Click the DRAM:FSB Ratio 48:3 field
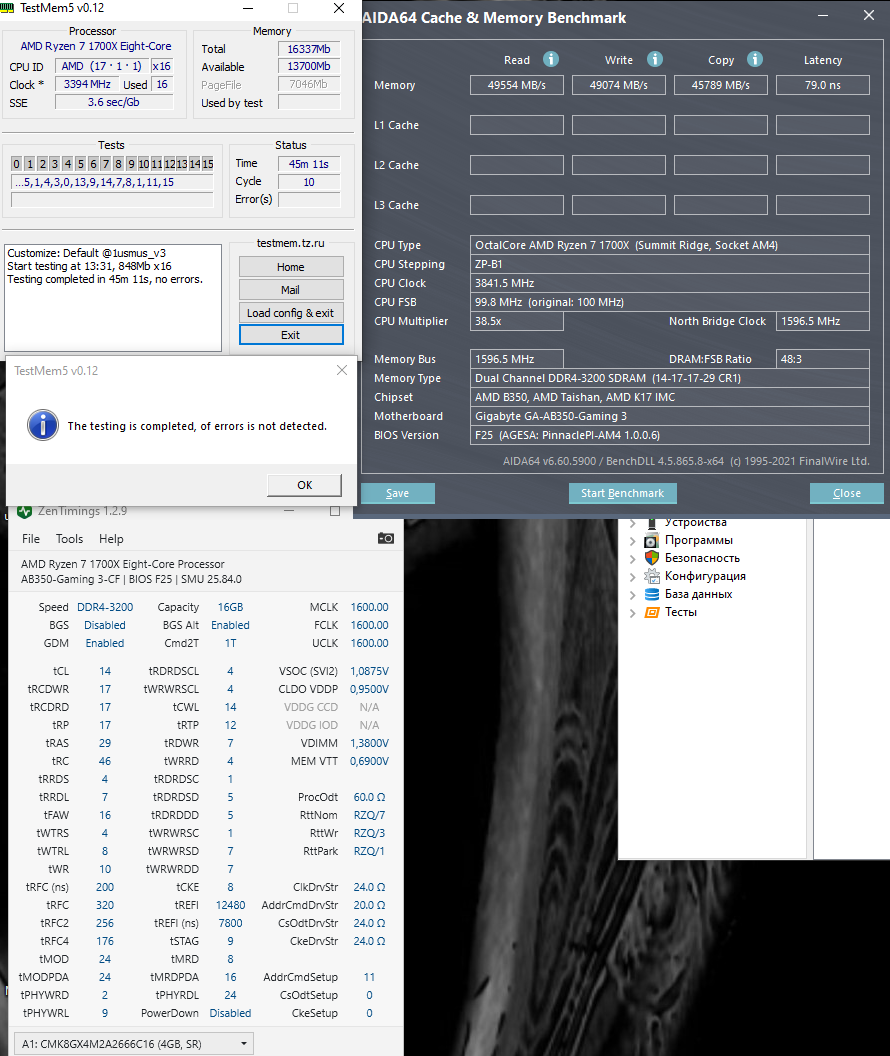This screenshot has height=1056, width=890. (823, 359)
